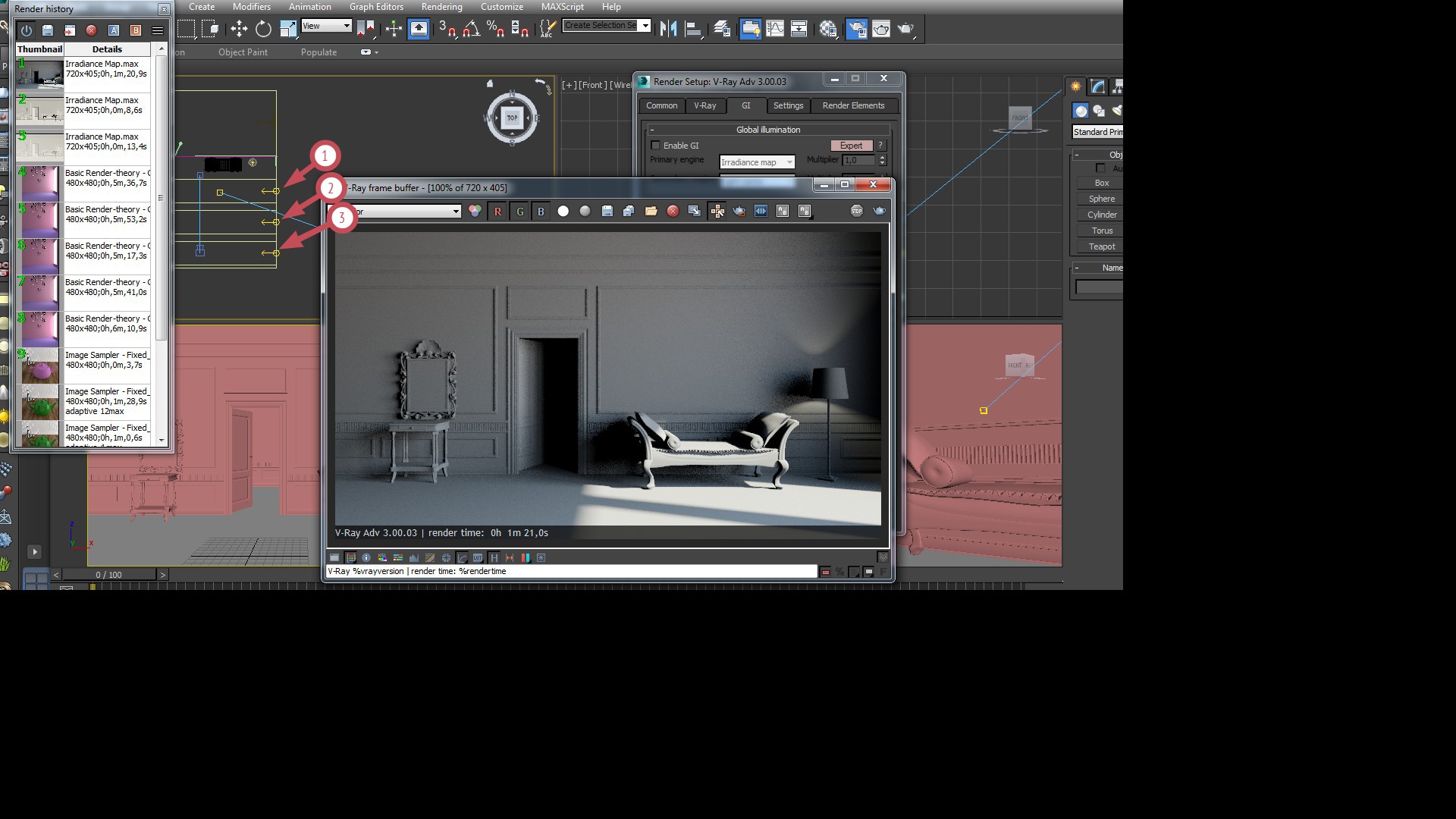
Task: Open the Rendering menu
Action: (442, 7)
